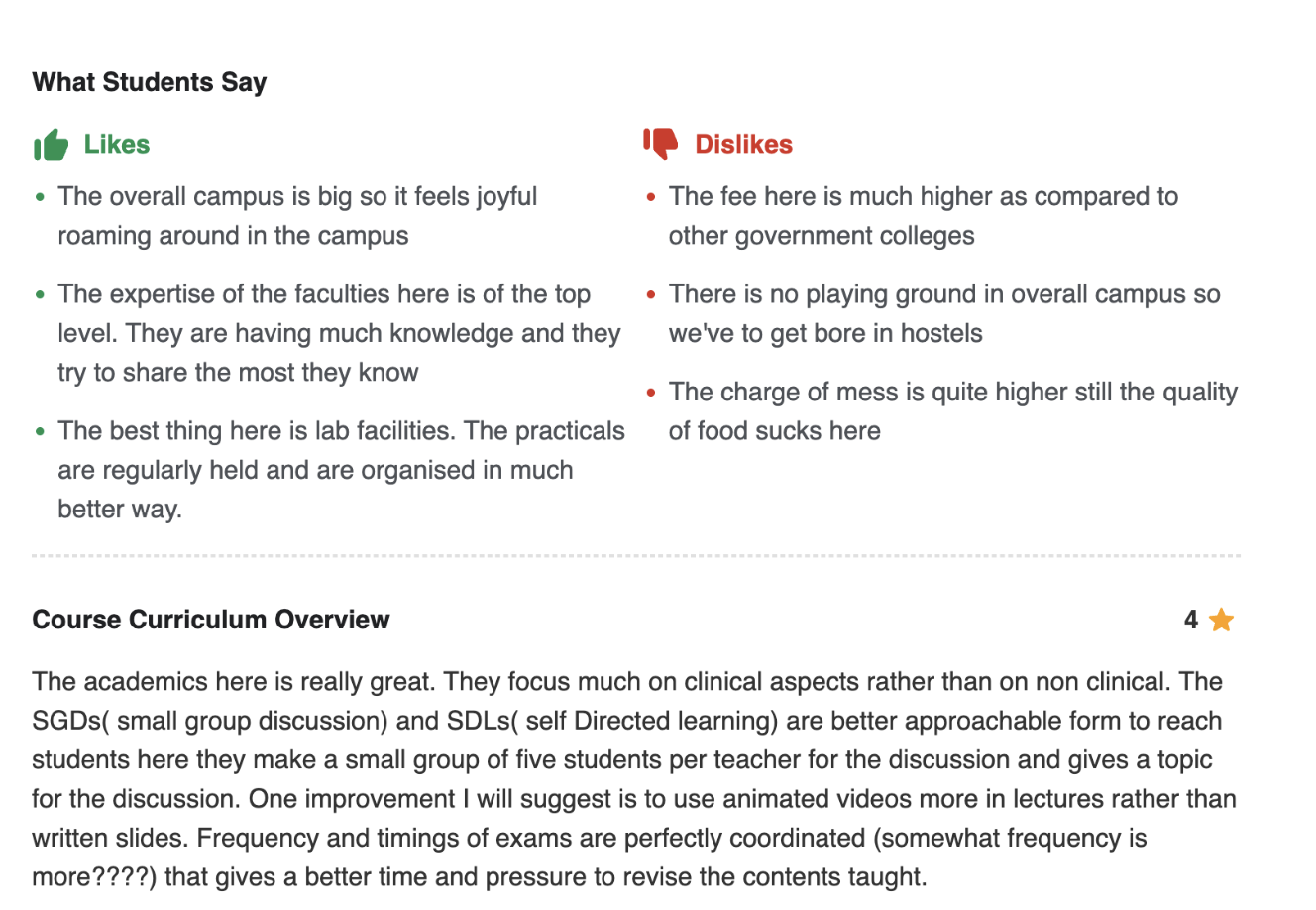
Task: Select the dislike about the higher fee
Action: pos(923,216)
